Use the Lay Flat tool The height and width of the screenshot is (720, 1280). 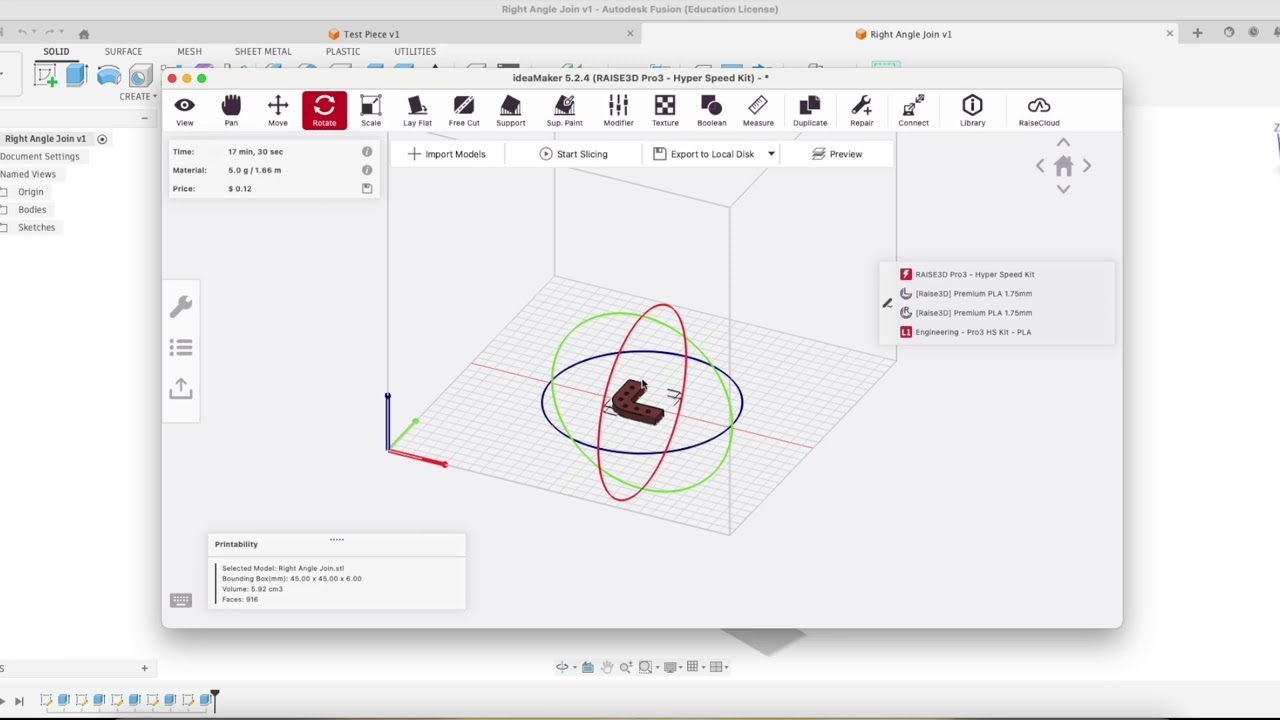point(417,110)
